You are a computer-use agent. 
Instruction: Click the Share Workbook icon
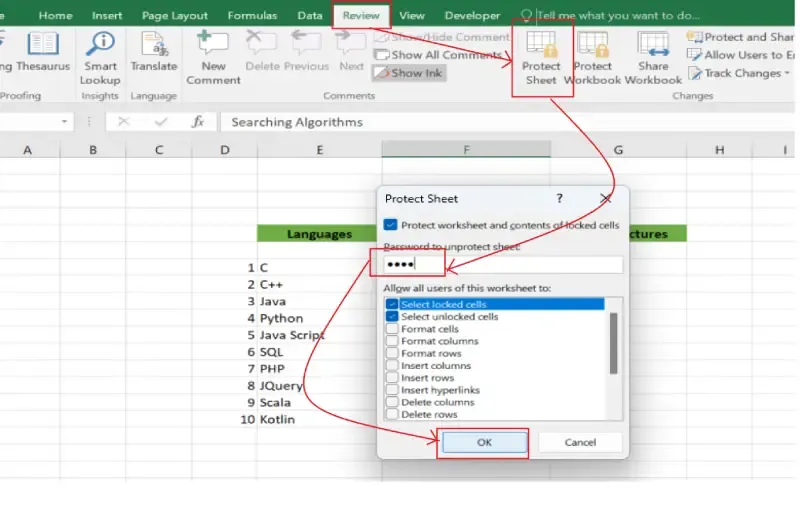(653, 58)
